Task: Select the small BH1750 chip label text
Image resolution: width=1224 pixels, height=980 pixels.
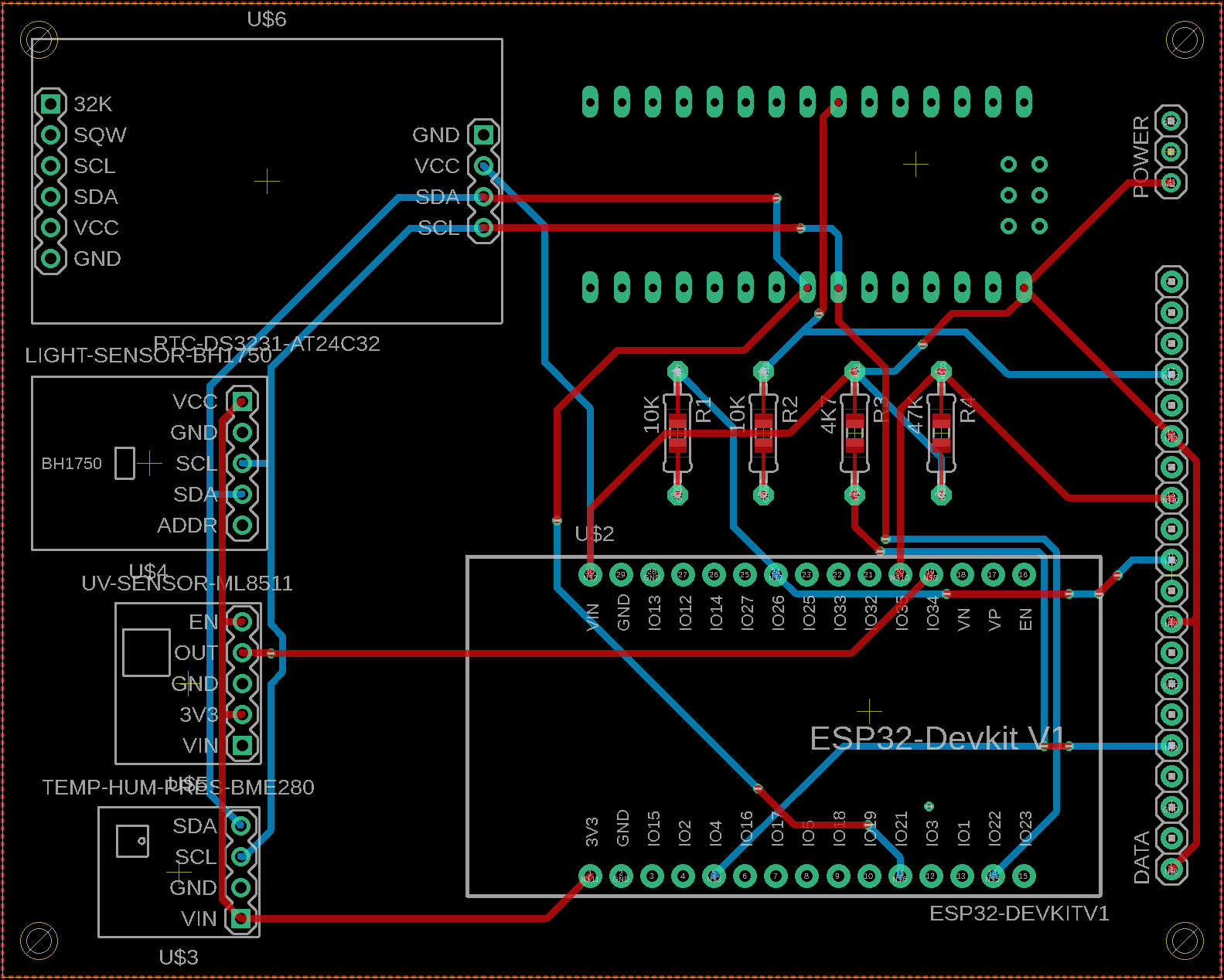Action: pyautogui.click(x=71, y=464)
